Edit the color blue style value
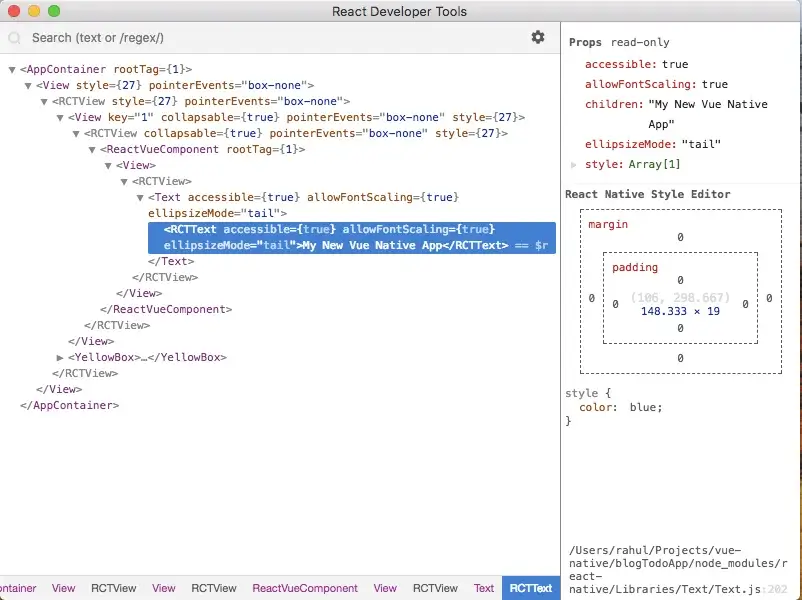Image resolution: width=802 pixels, height=600 pixels. point(645,407)
